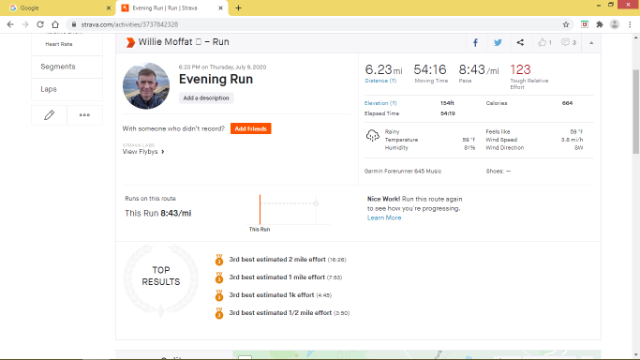Click the Elevation (?) link
This screenshot has height=360, width=640.
tap(380, 103)
